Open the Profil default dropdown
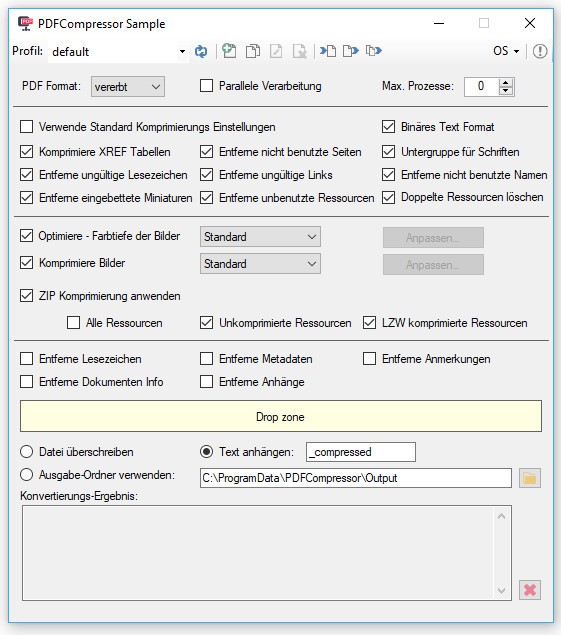 [x=118, y=51]
